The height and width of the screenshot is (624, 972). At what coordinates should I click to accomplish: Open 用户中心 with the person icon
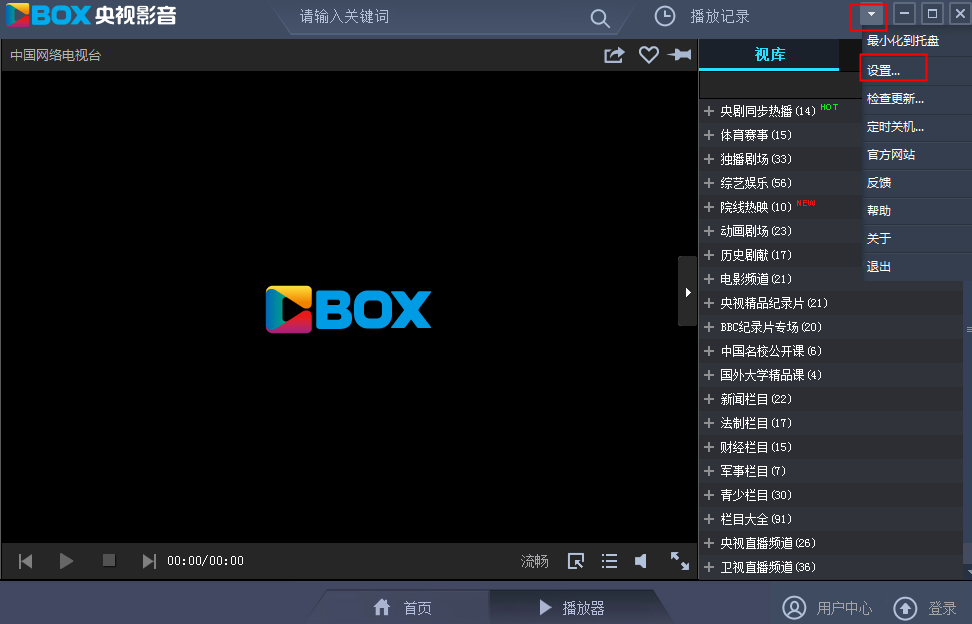click(x=794, y=607)
